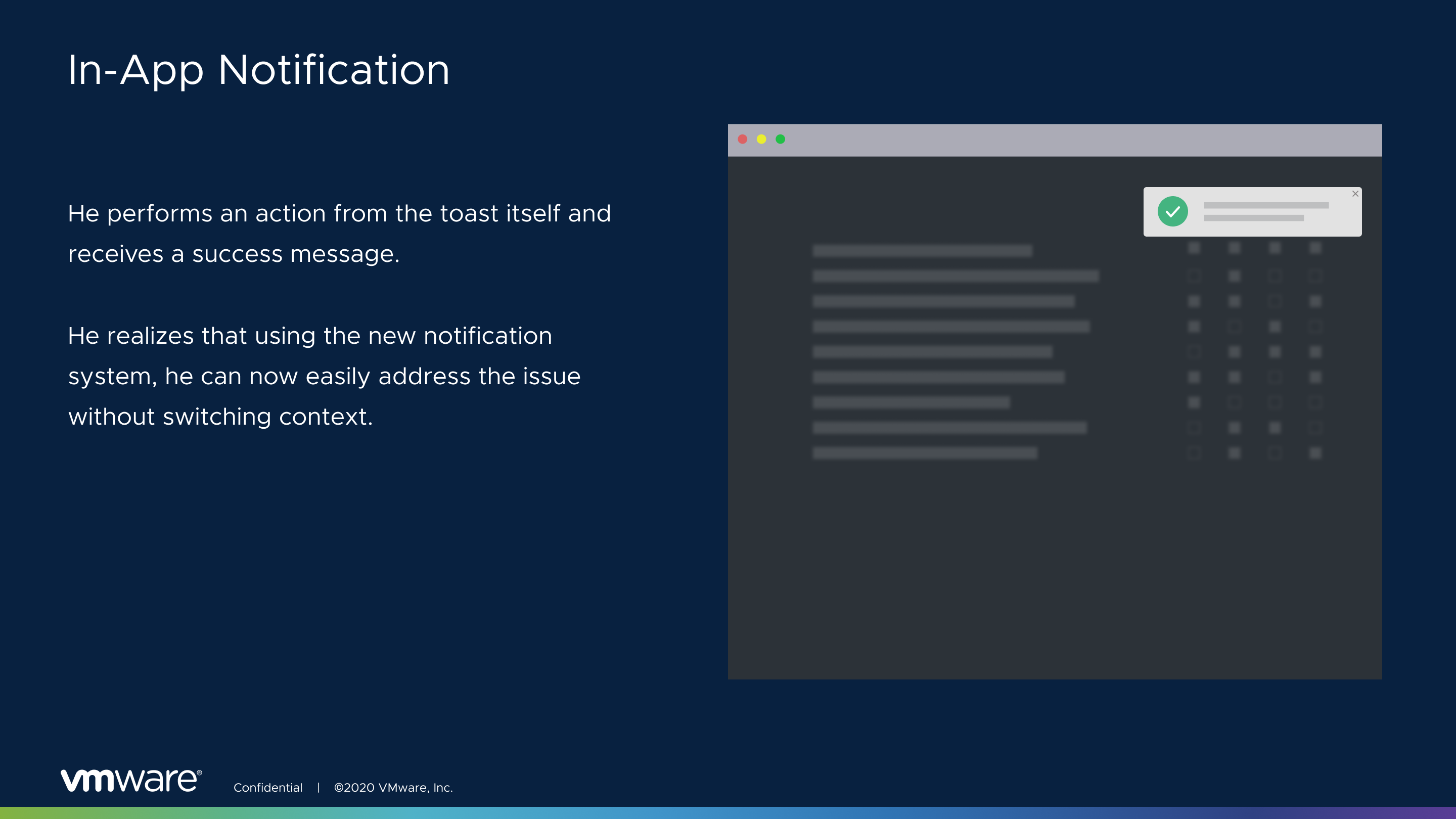Click the green checkmark success icon
Viewport: 1456px width, 819px height.
pyautogui.click(x=1173, y=211)
